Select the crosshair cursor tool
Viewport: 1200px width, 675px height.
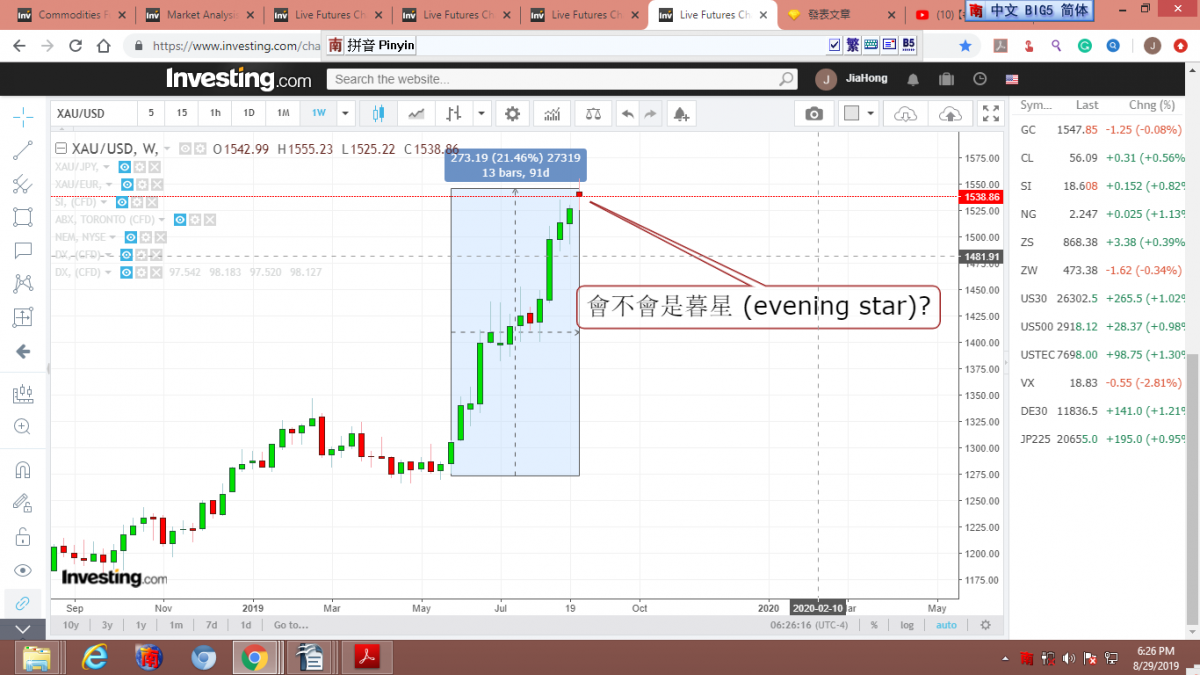click(23, 116)
